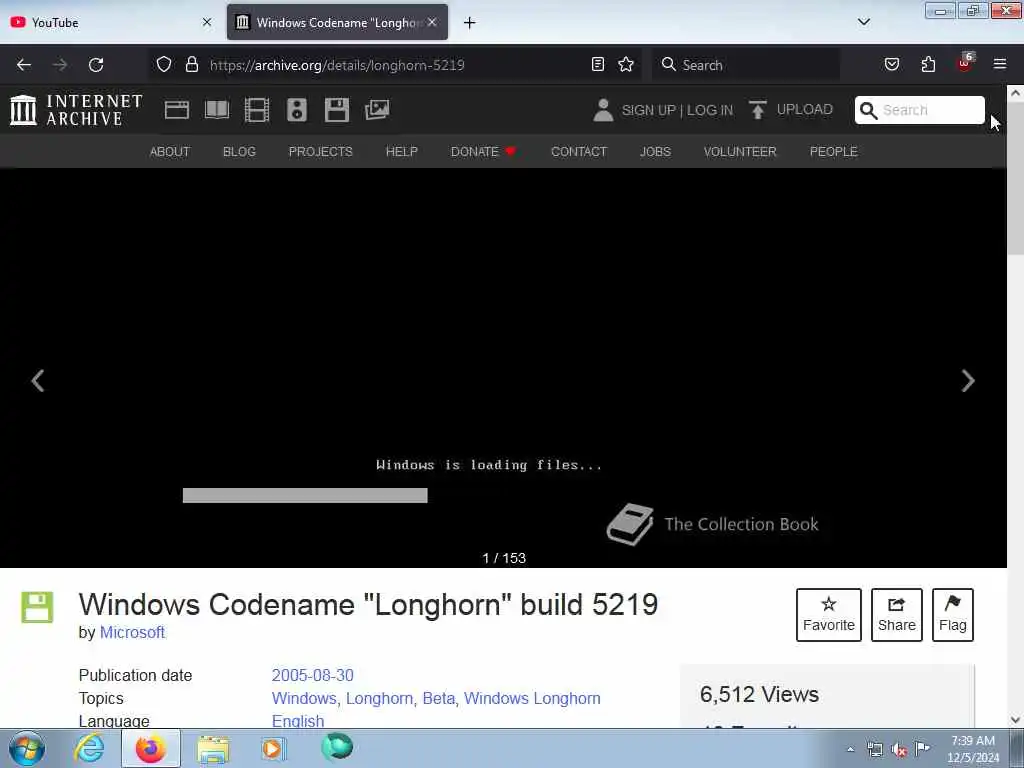
Task: Open the 2005-08-30 publication date link
Action: pos(312,675)
